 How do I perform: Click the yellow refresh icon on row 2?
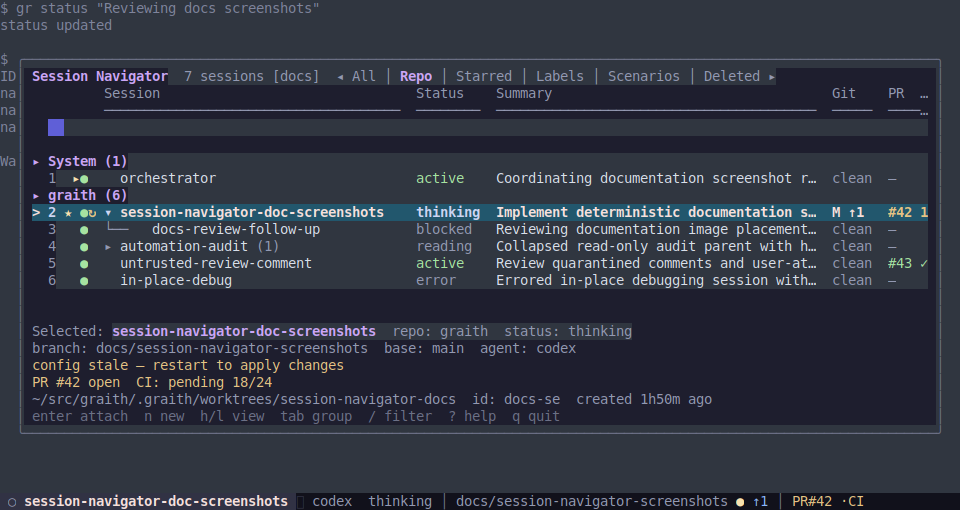coord(92,213)
